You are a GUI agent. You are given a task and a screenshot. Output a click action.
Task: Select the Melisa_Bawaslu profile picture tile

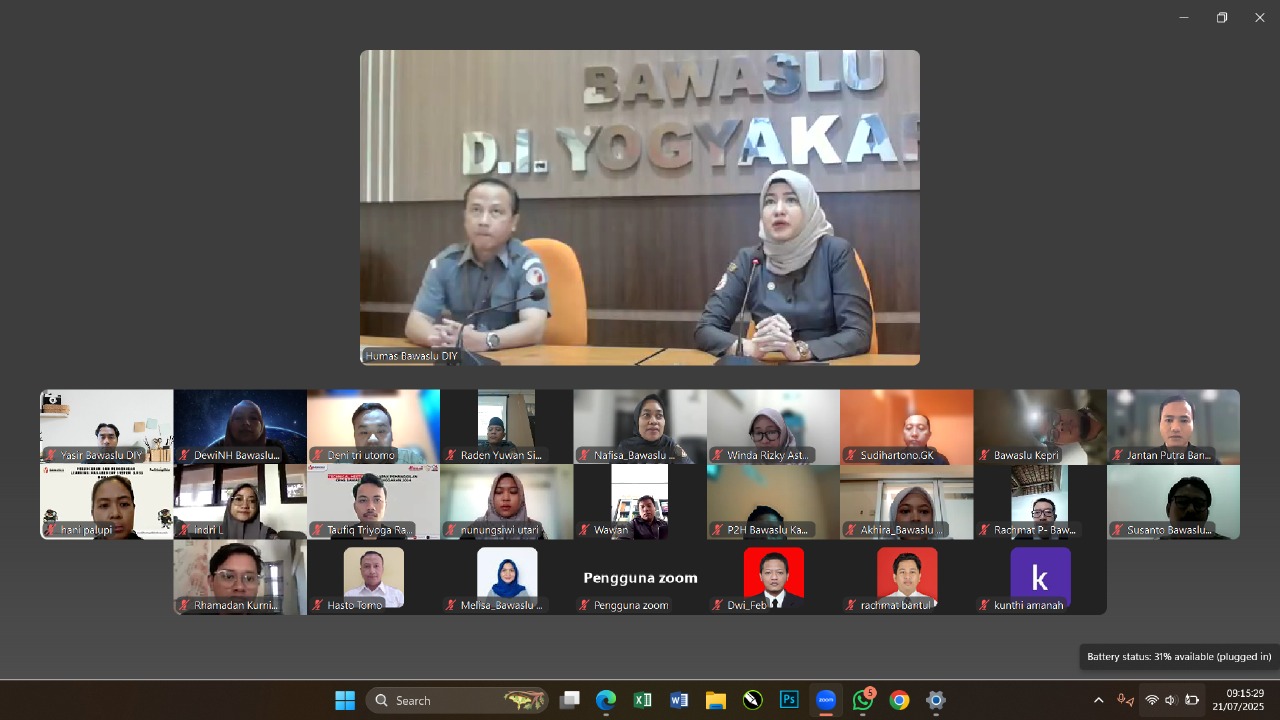(507, 577)
